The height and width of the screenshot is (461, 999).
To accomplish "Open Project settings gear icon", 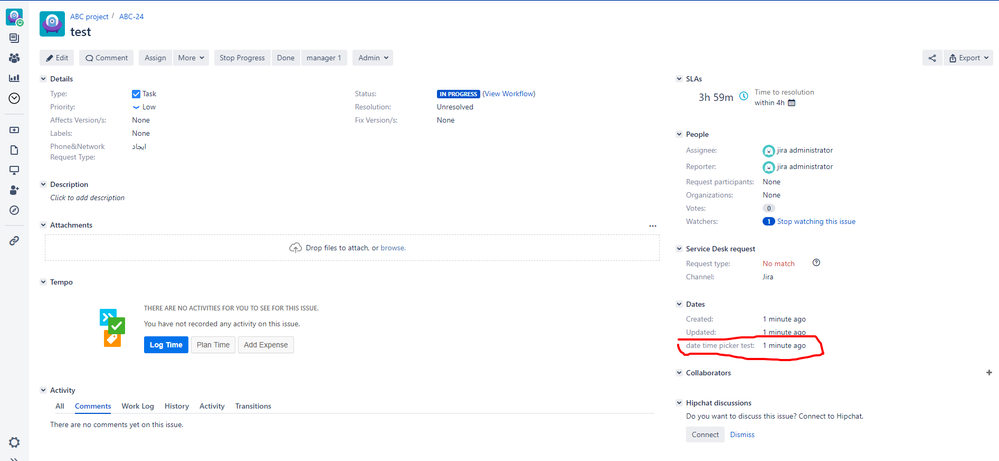I will (x=14, y=443).
